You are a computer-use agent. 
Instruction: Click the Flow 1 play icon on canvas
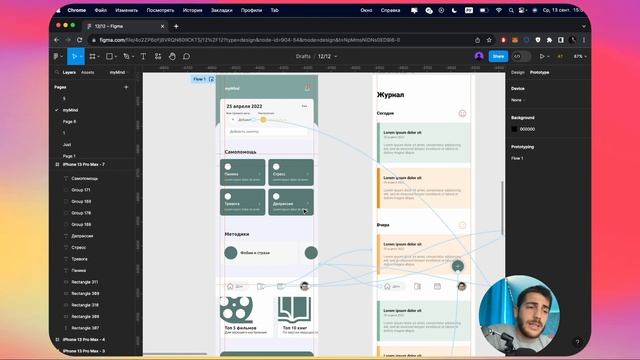(x=211, y=79)
